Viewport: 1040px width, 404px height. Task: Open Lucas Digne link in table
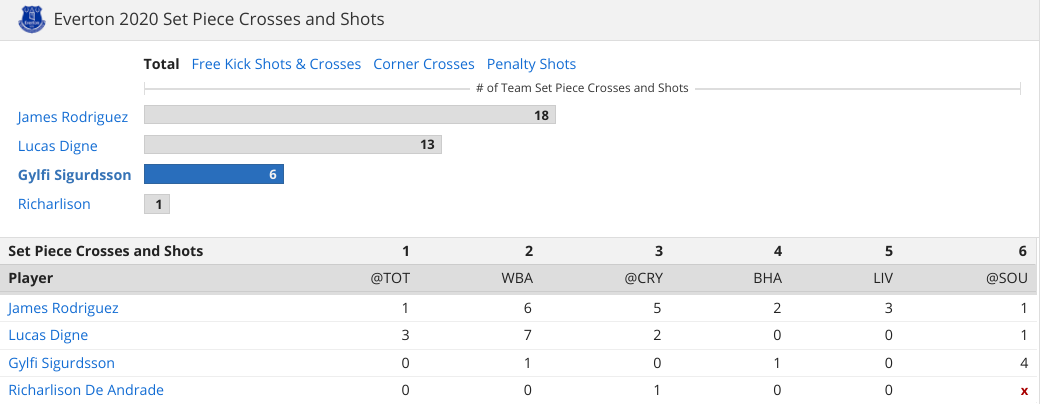48,335
